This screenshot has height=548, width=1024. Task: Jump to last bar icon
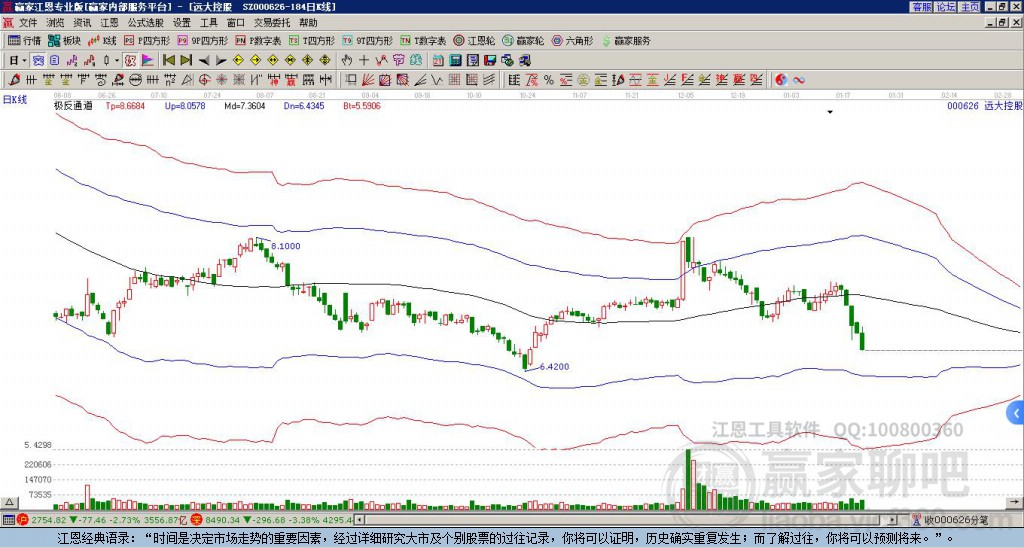(186, 61)
